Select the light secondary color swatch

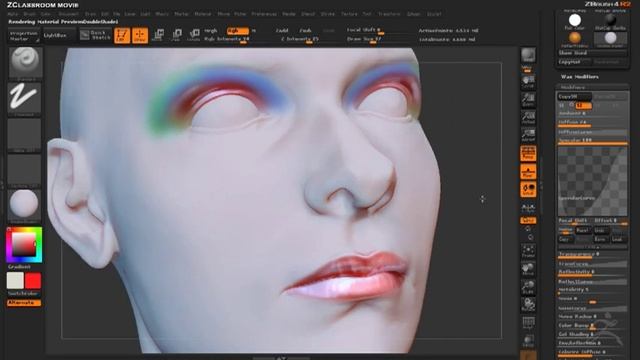coord(15,281)
